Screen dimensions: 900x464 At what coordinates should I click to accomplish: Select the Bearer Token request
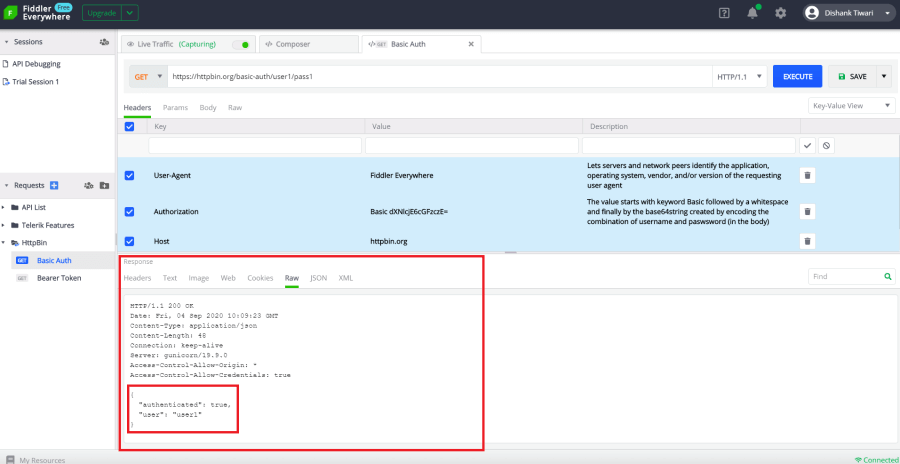point(59,278)
